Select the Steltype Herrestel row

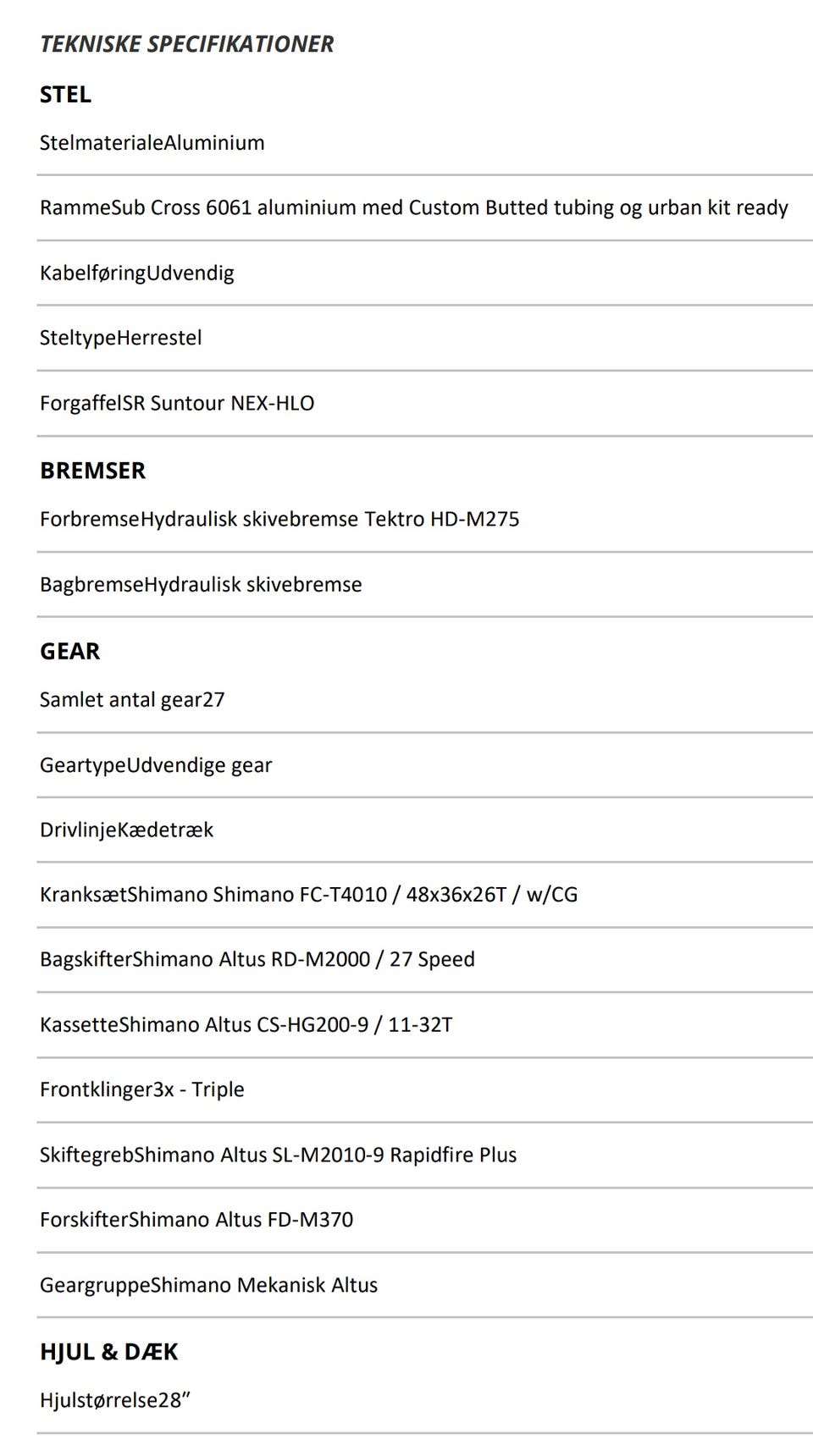[121, 338]
